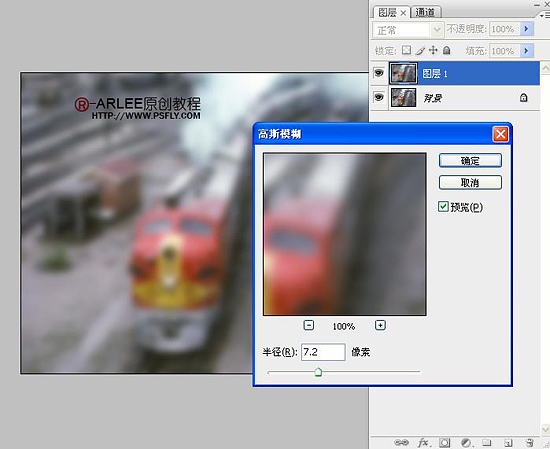Click the lock all padlock icon
Image resolution: width=550 pixels, height=449 pixels.
(x=446, y=50)
